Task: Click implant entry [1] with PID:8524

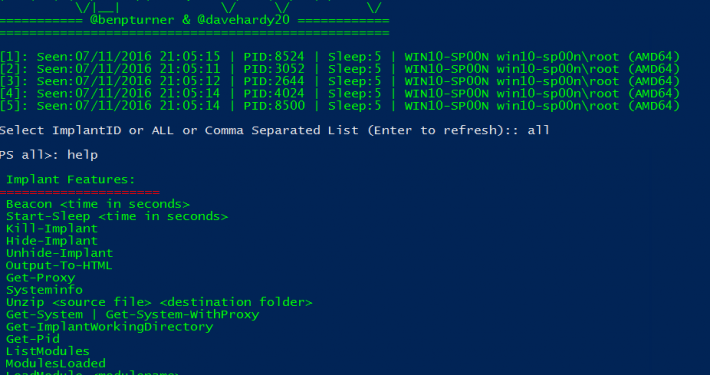Action: (340, 57)
